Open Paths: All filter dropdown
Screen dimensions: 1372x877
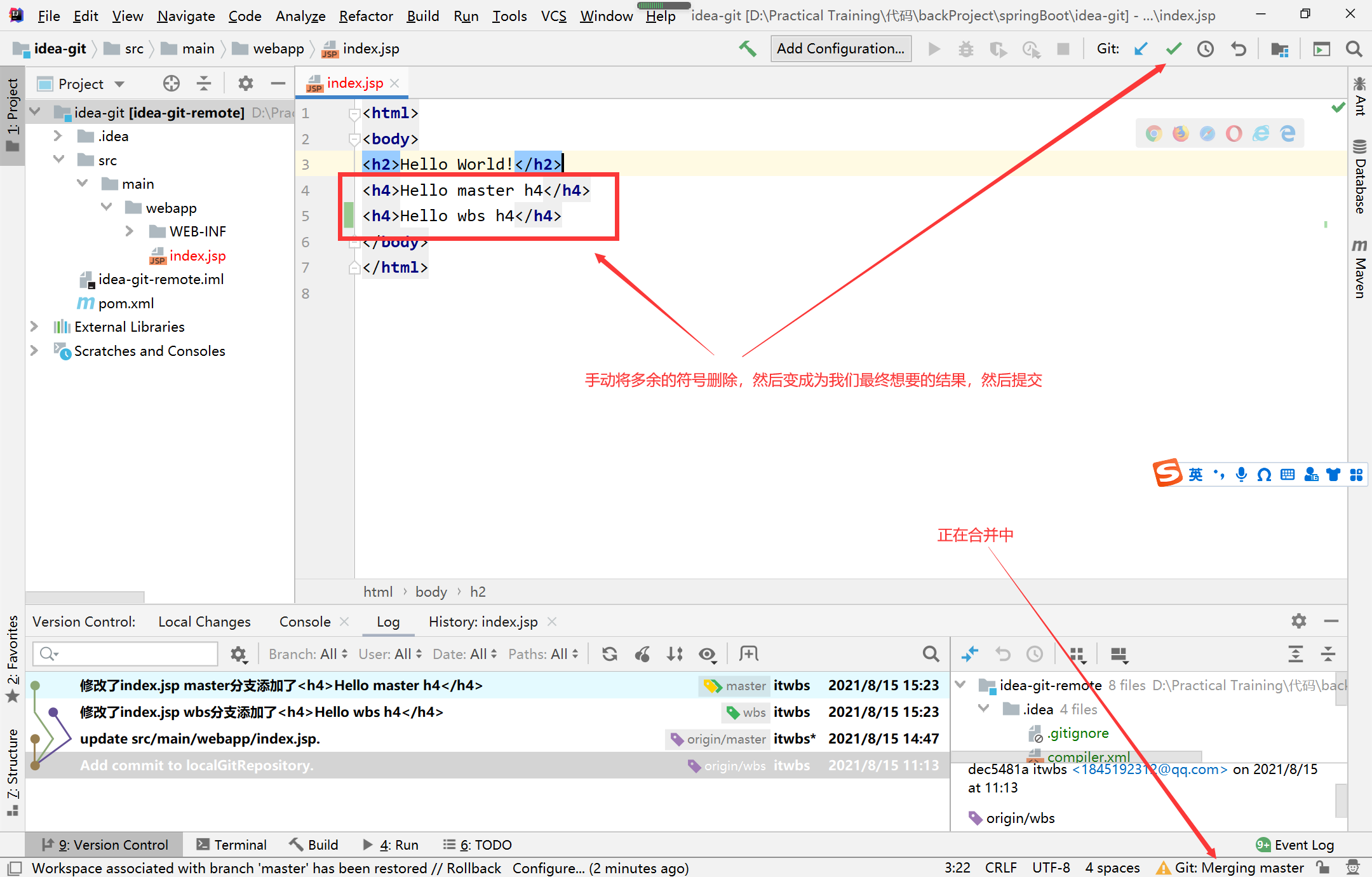point(544,654)
